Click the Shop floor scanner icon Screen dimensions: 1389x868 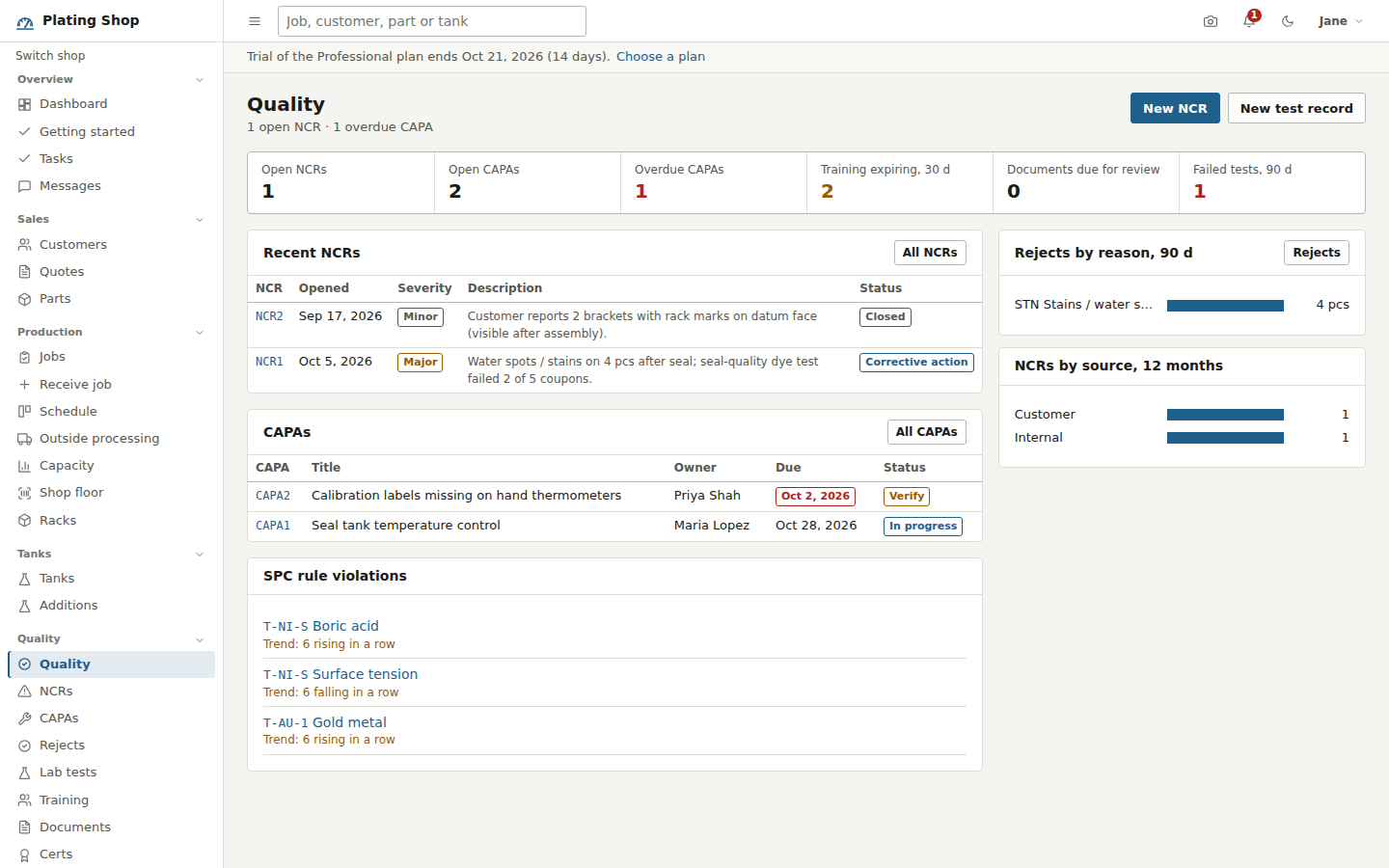pos(25,493)
